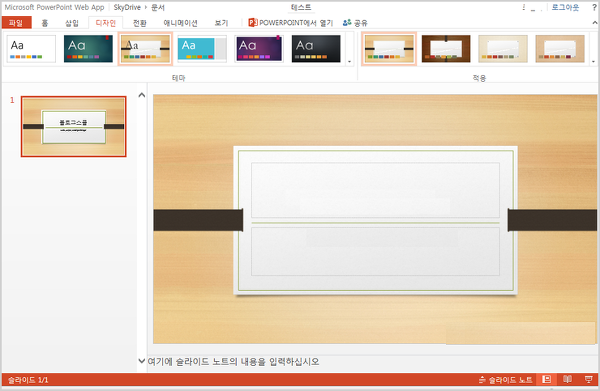
Task: Apply the black theme thumbnail
Action: click(316, 49)
